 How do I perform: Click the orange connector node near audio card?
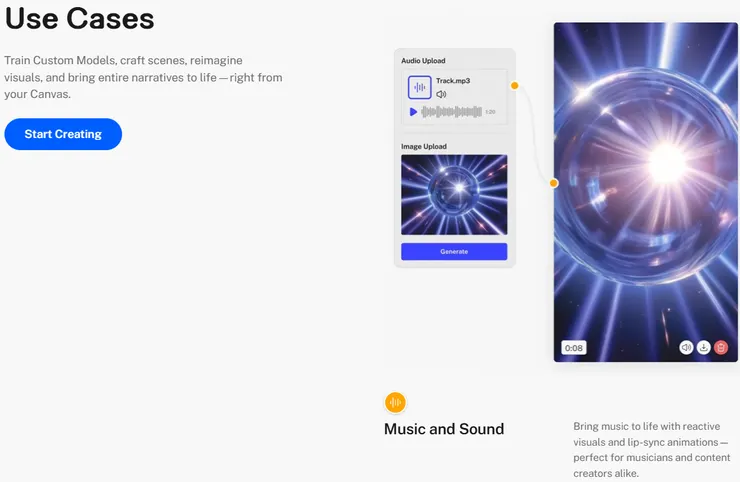tap(515, 85)
